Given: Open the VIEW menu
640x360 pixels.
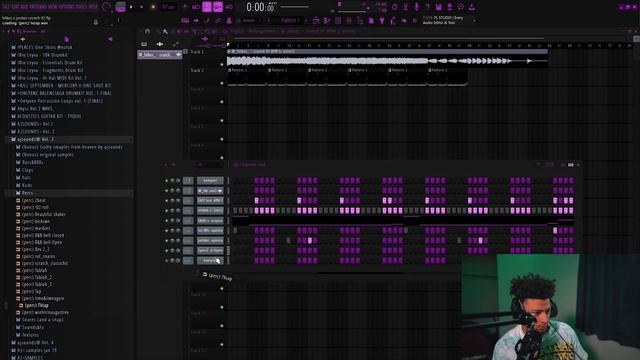Looking at the screenshot, I should pyautogui.click(x=53, y=7).
